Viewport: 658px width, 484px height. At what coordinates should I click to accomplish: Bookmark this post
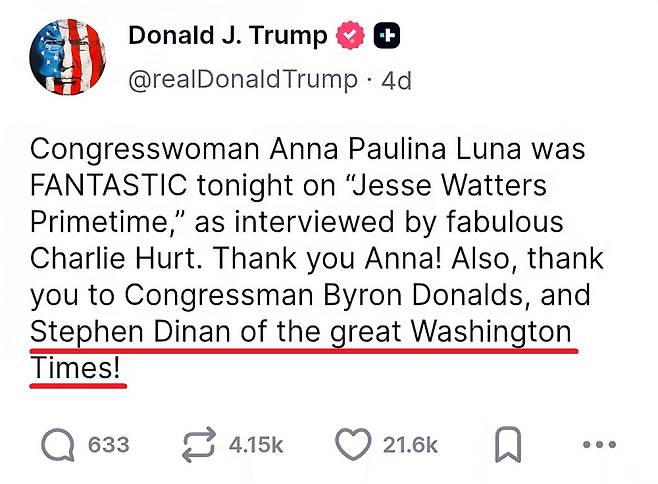(x=509, y=444)
